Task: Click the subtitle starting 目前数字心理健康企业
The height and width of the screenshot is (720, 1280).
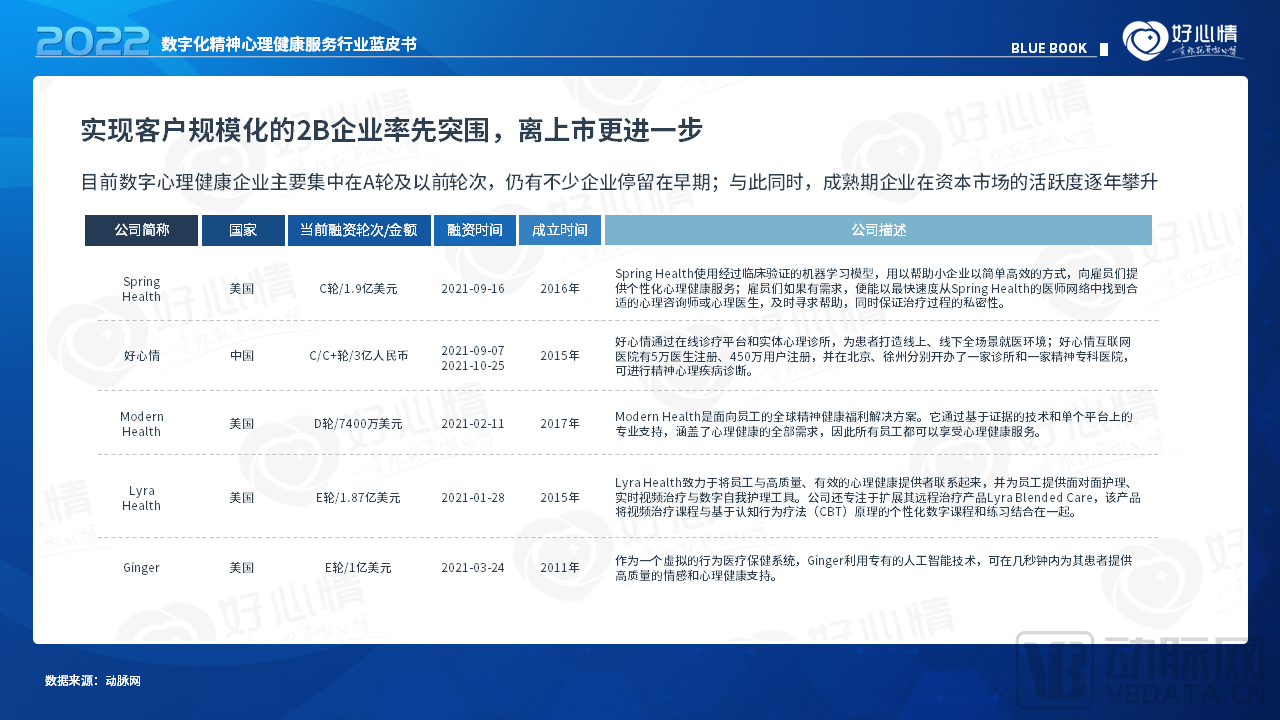Action: 619,182
